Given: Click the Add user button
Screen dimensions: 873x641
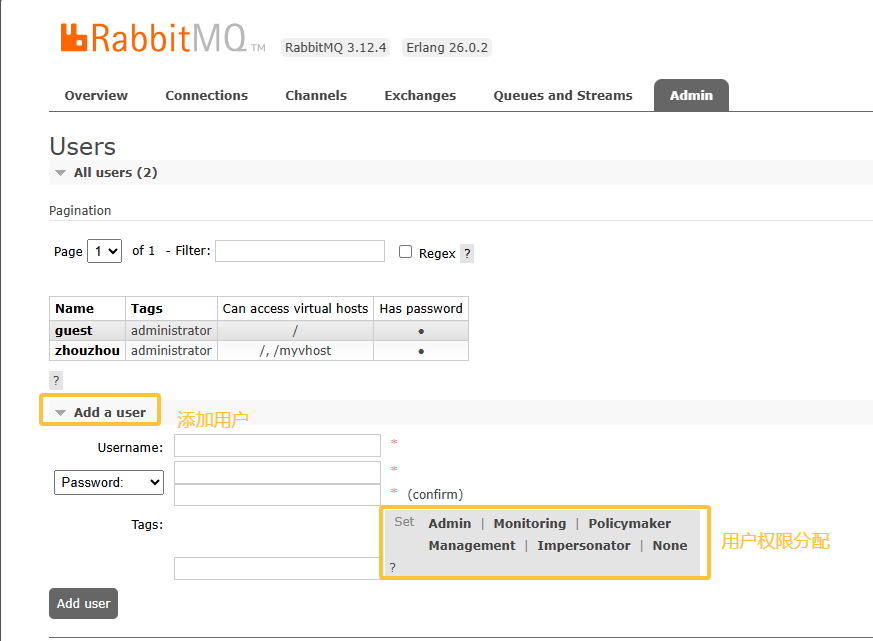Looking at the screenshot, I should tap(84, 604).
